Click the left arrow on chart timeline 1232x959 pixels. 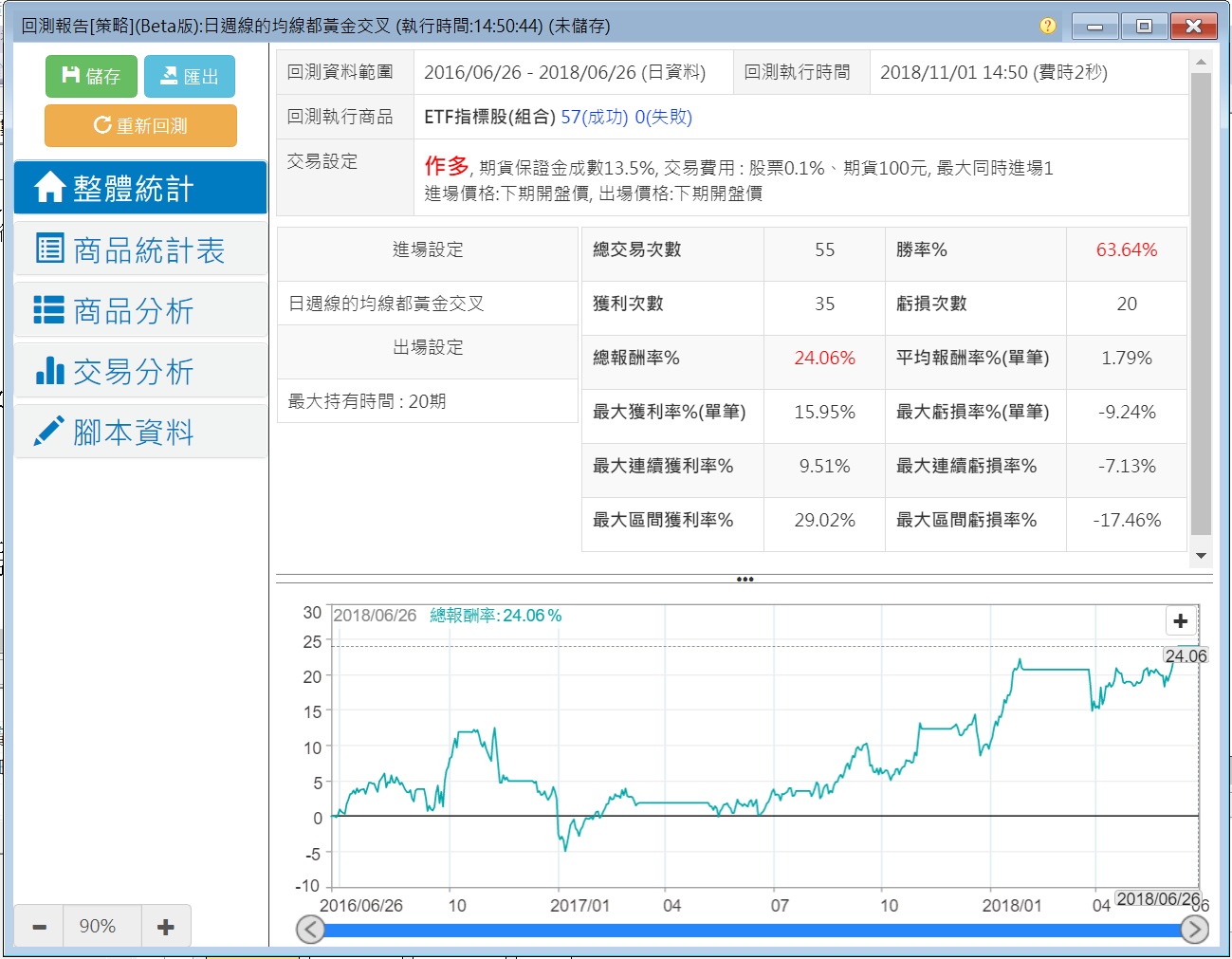point(310,930)
